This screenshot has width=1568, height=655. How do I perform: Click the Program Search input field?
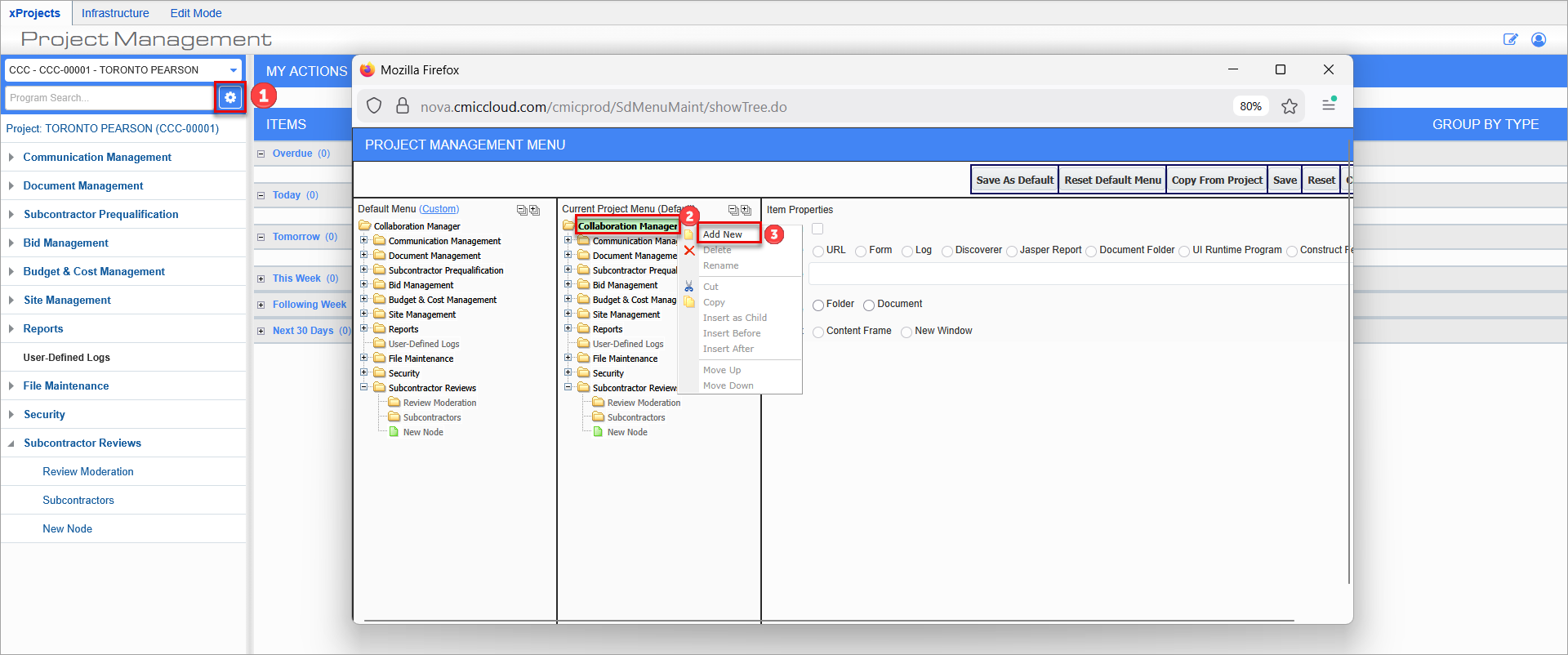pos(109,98)
